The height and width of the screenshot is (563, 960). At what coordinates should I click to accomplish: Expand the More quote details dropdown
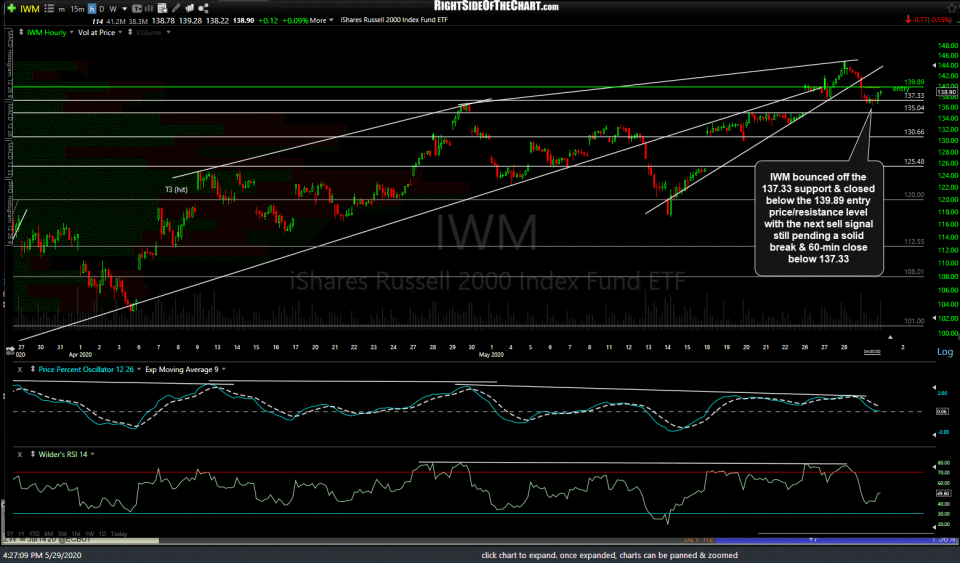point(321,20)
